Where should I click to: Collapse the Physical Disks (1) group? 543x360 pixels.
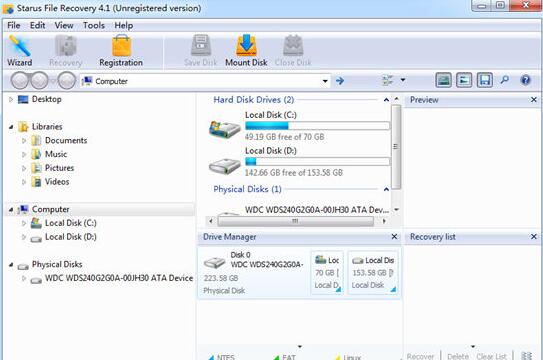tap(386, 189)
